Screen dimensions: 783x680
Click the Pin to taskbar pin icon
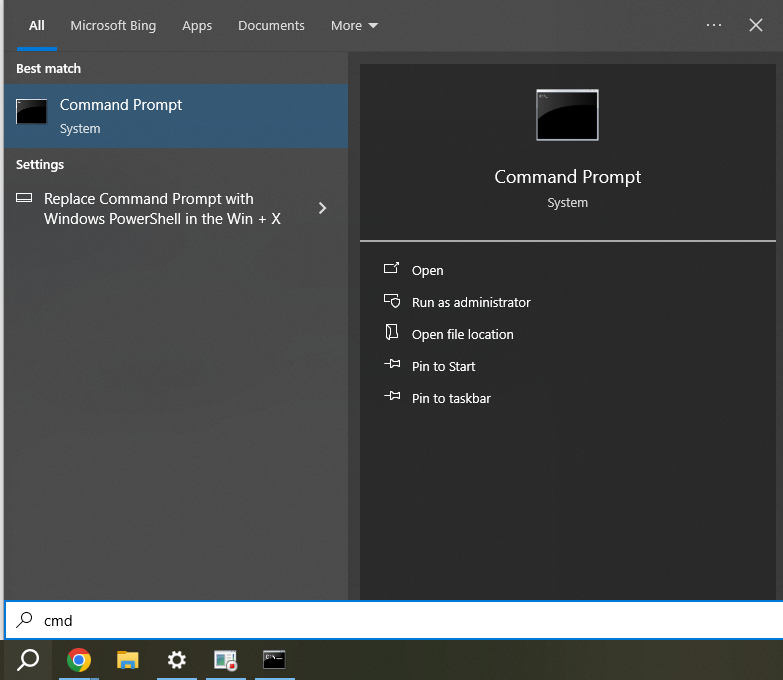(392, 396)
